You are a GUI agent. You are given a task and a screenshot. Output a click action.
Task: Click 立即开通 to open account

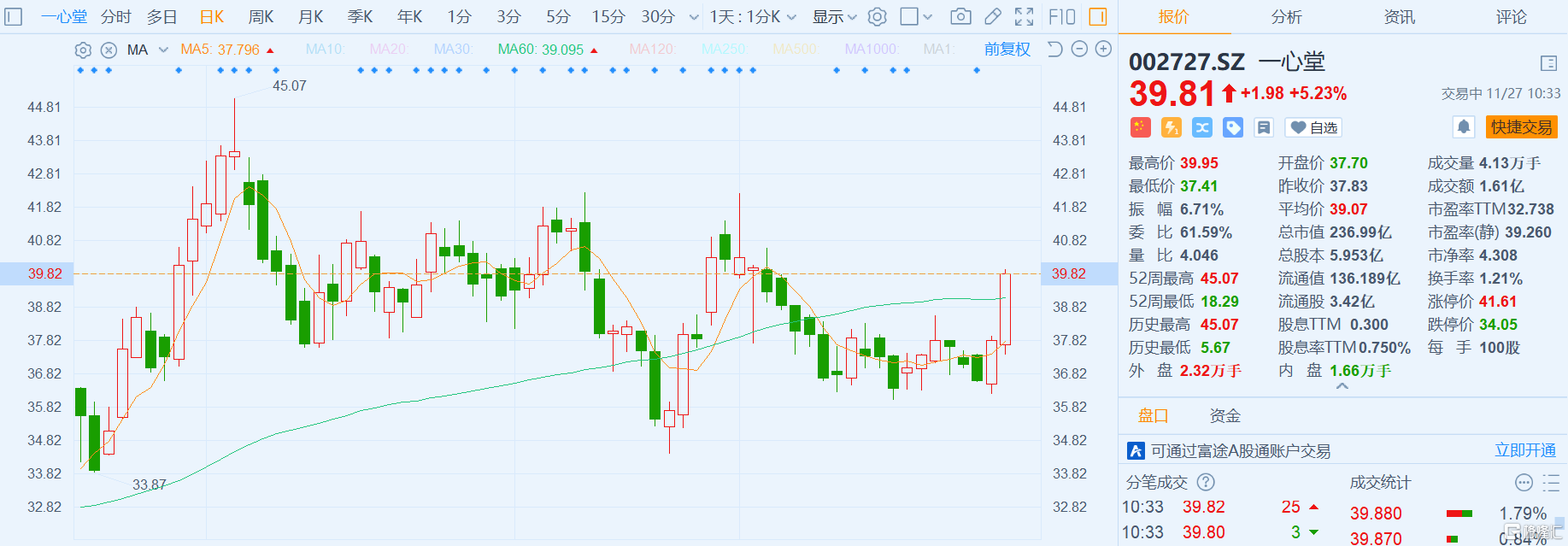1525,450
